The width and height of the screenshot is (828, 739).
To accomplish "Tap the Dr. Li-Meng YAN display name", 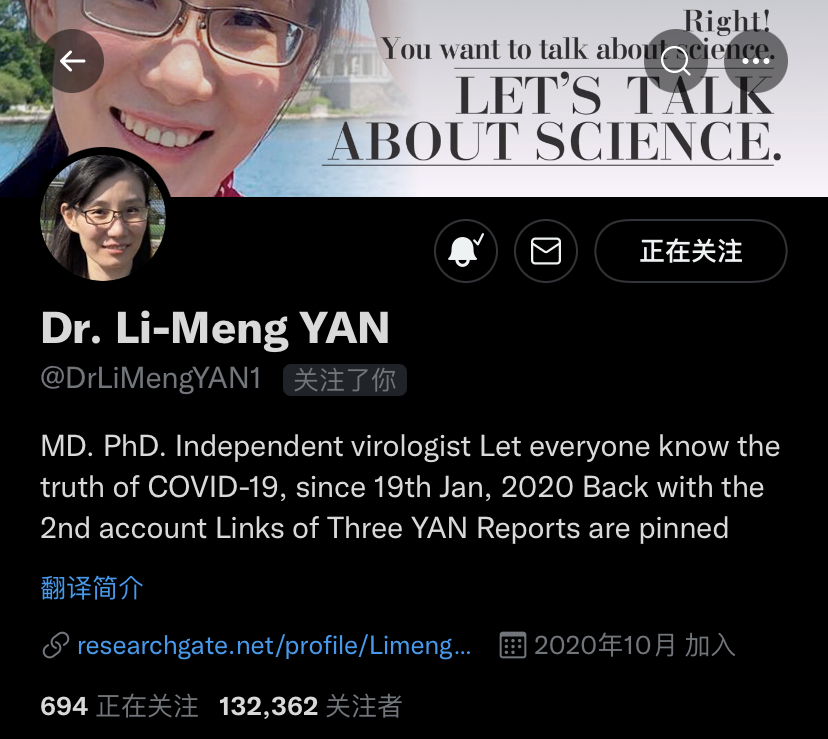I will [x=215, y=329].
